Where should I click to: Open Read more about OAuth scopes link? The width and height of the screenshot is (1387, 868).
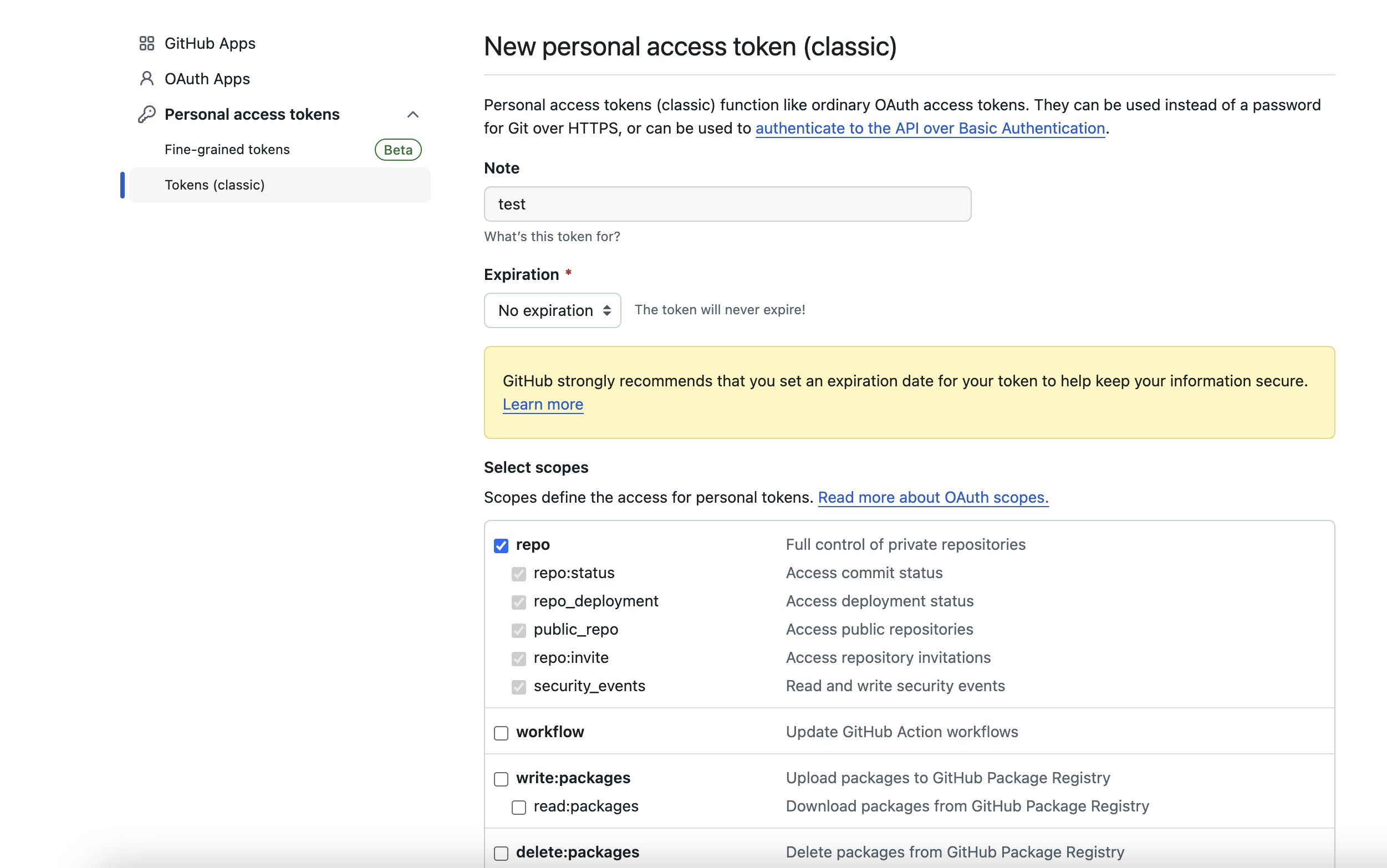pyautogui.click(x=933, y=497)
